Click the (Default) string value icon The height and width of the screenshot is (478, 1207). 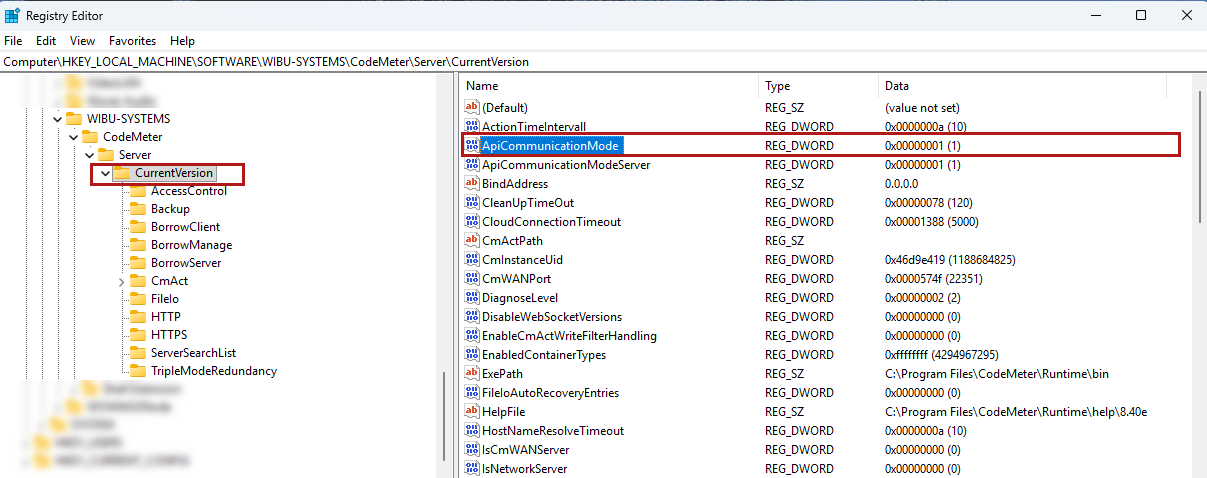pyautogui.click(x=472, y=107)
